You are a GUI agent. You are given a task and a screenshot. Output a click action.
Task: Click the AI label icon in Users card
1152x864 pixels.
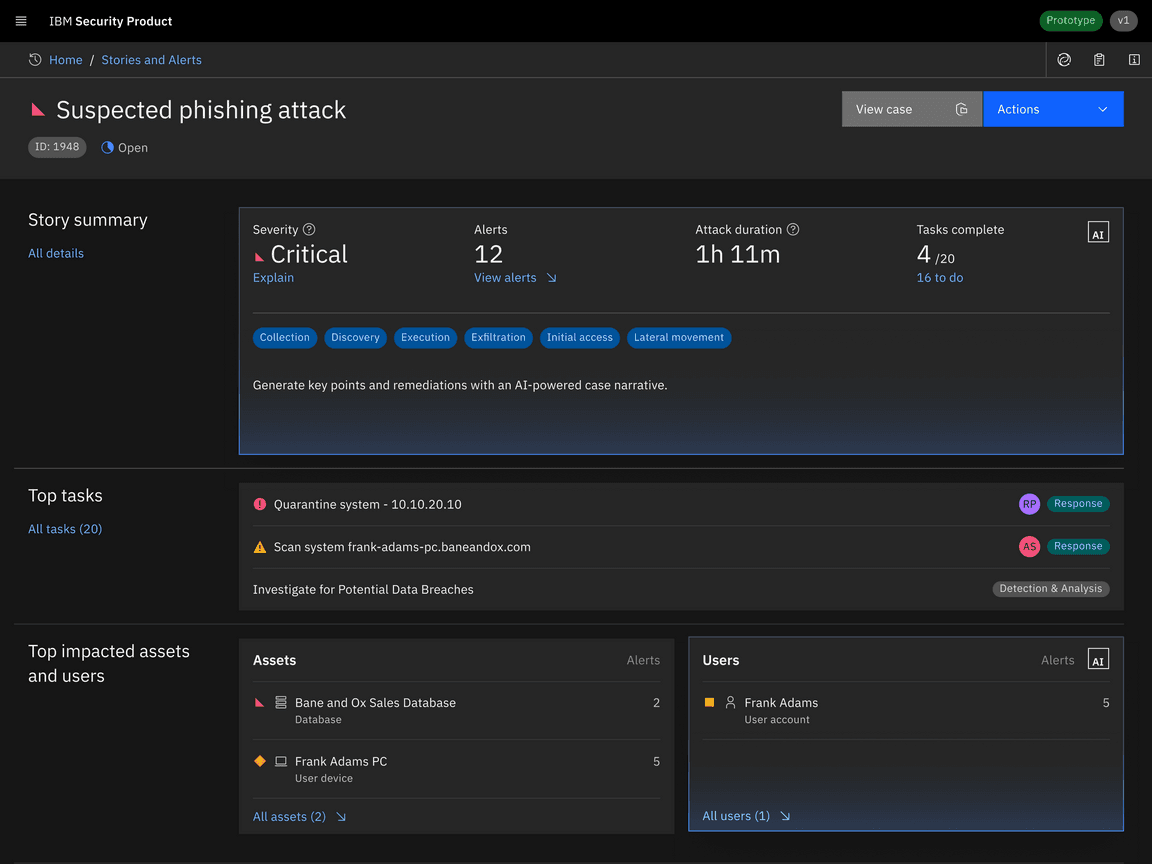(1098, 660)
